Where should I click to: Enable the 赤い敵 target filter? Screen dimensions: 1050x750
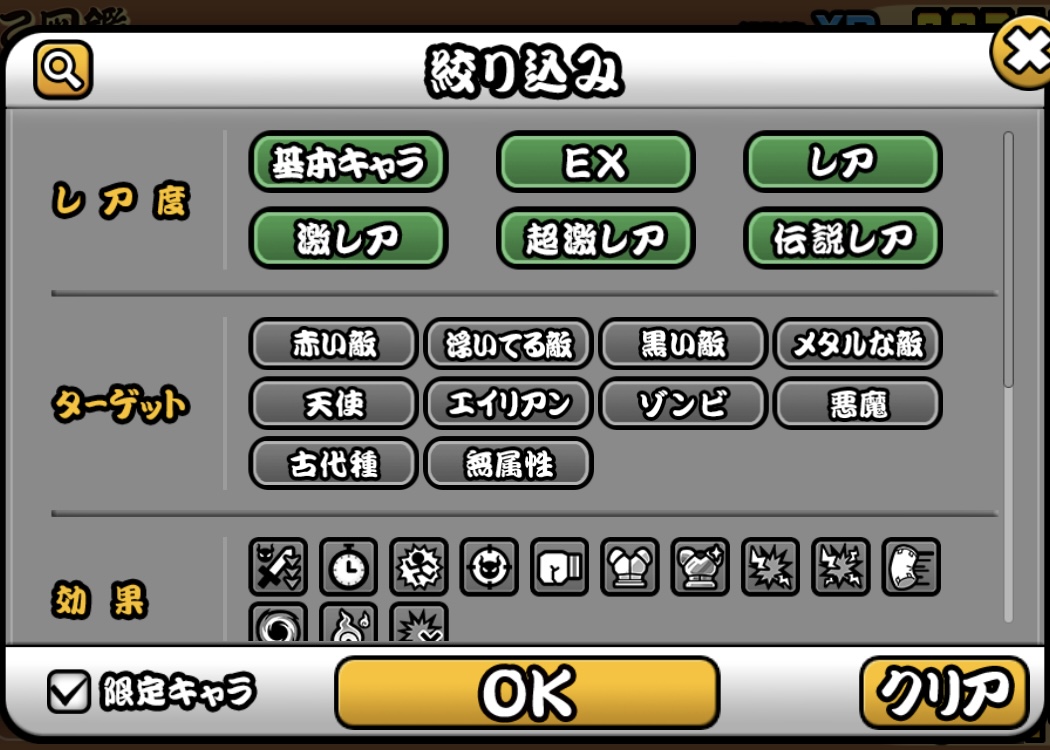click(x=333, y=344)
